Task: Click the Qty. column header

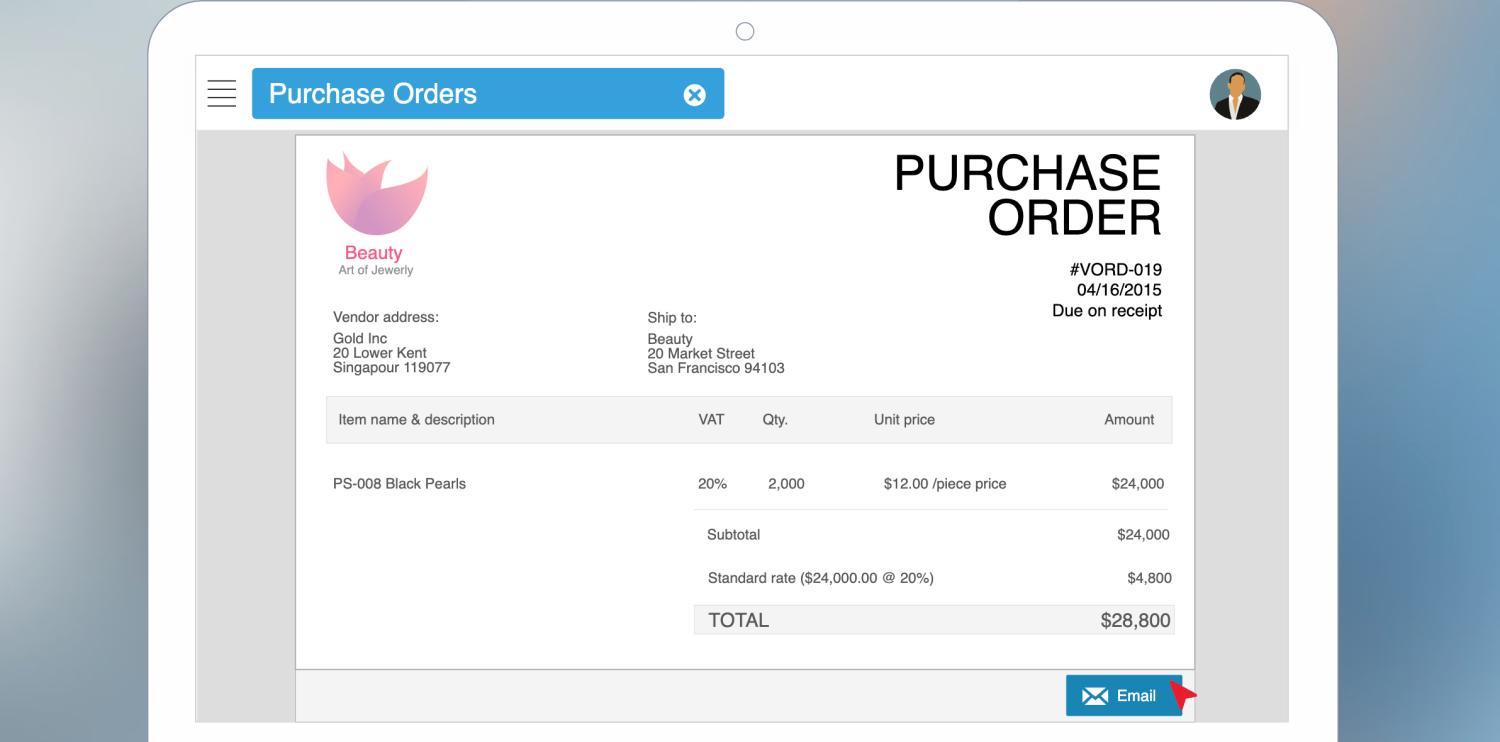Action: [x=775, y=420]
